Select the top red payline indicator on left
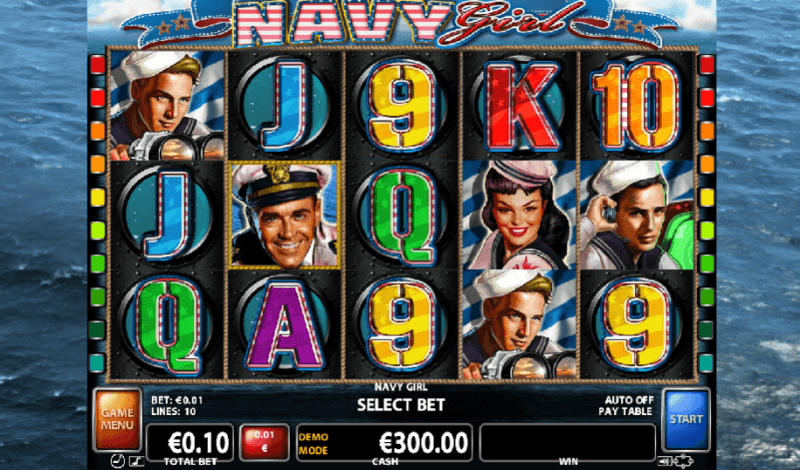The width and height of the screenshot is (800, 470). (97, 64)
